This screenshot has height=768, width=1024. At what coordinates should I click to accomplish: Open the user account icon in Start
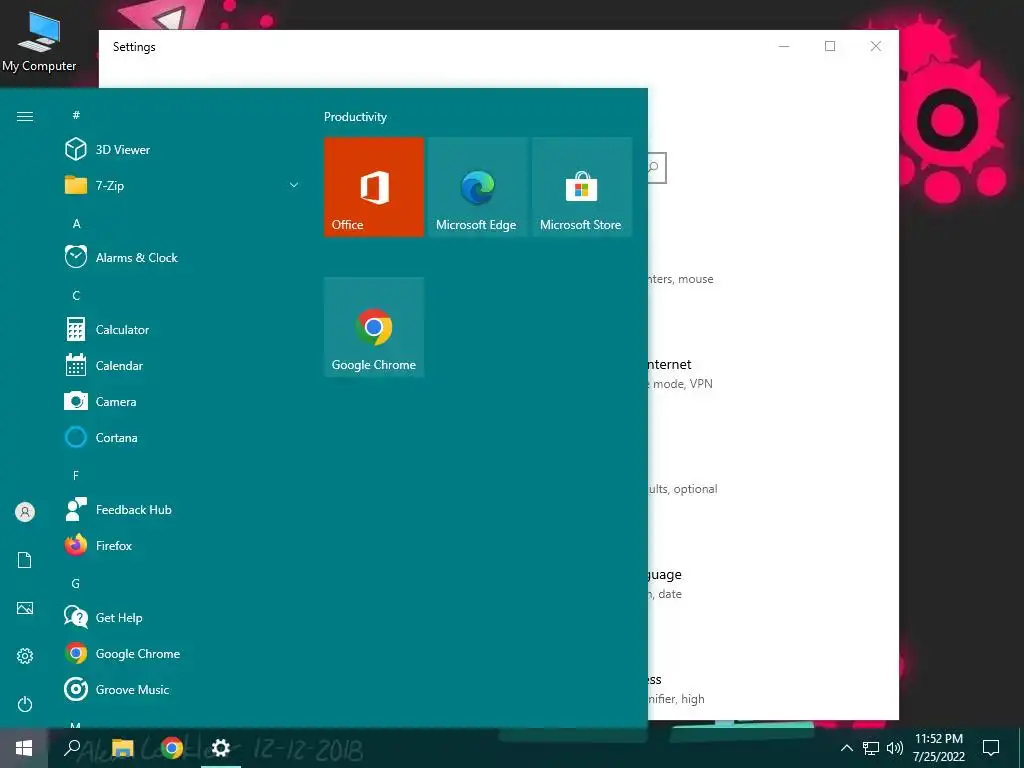coord(25,512)
